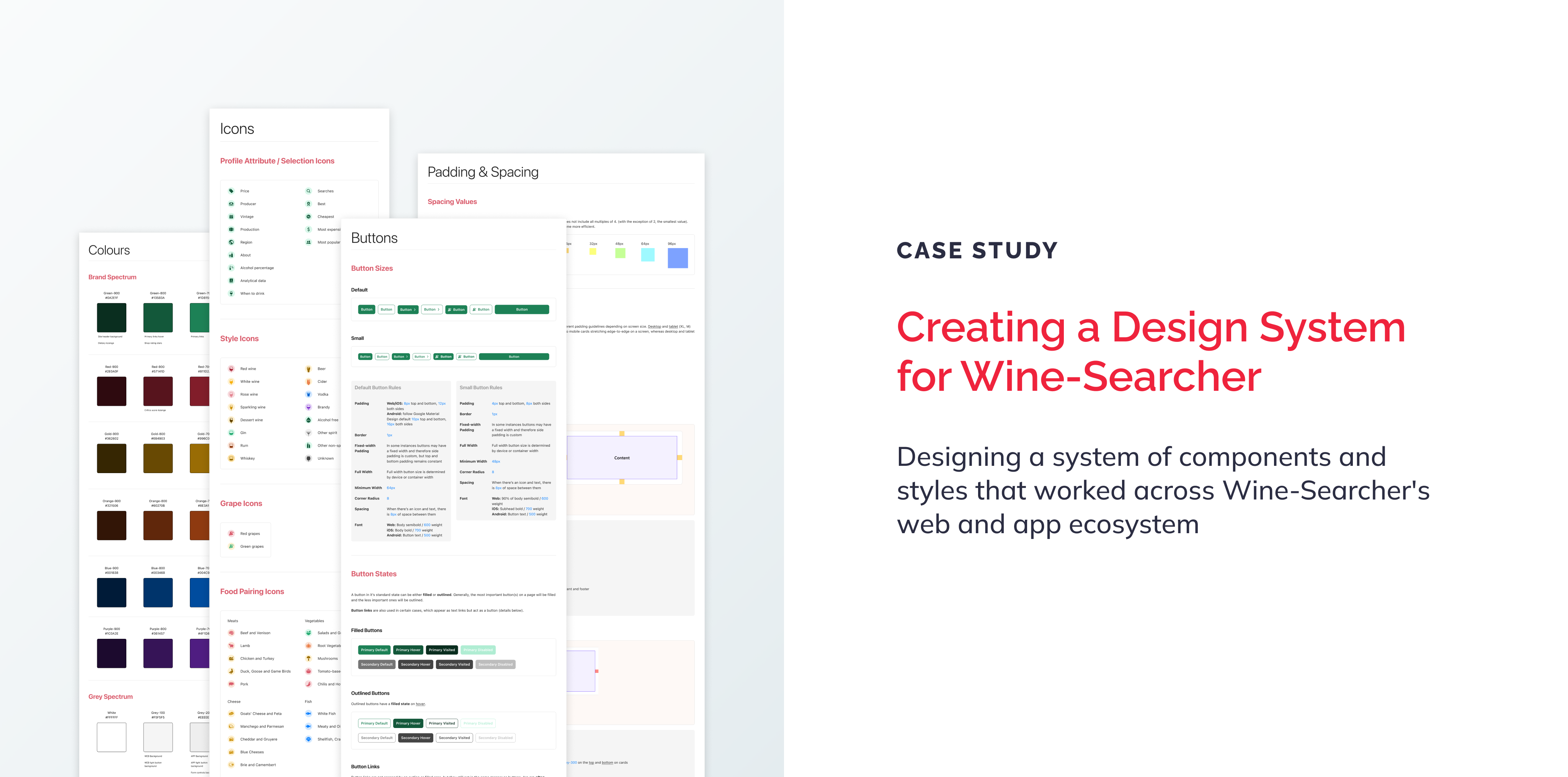Select the Blue-900 colour swatch
Viewport: 1568px width, 777px height.
(111, 593)
